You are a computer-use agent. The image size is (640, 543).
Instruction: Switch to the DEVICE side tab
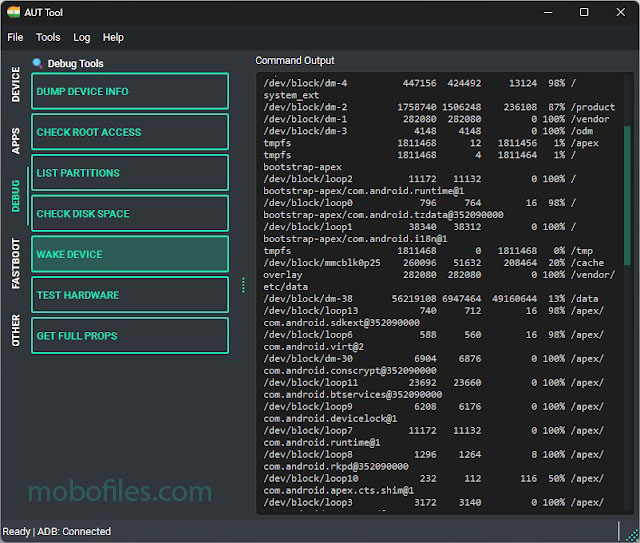pyautogui.click(x=16, y=85)
